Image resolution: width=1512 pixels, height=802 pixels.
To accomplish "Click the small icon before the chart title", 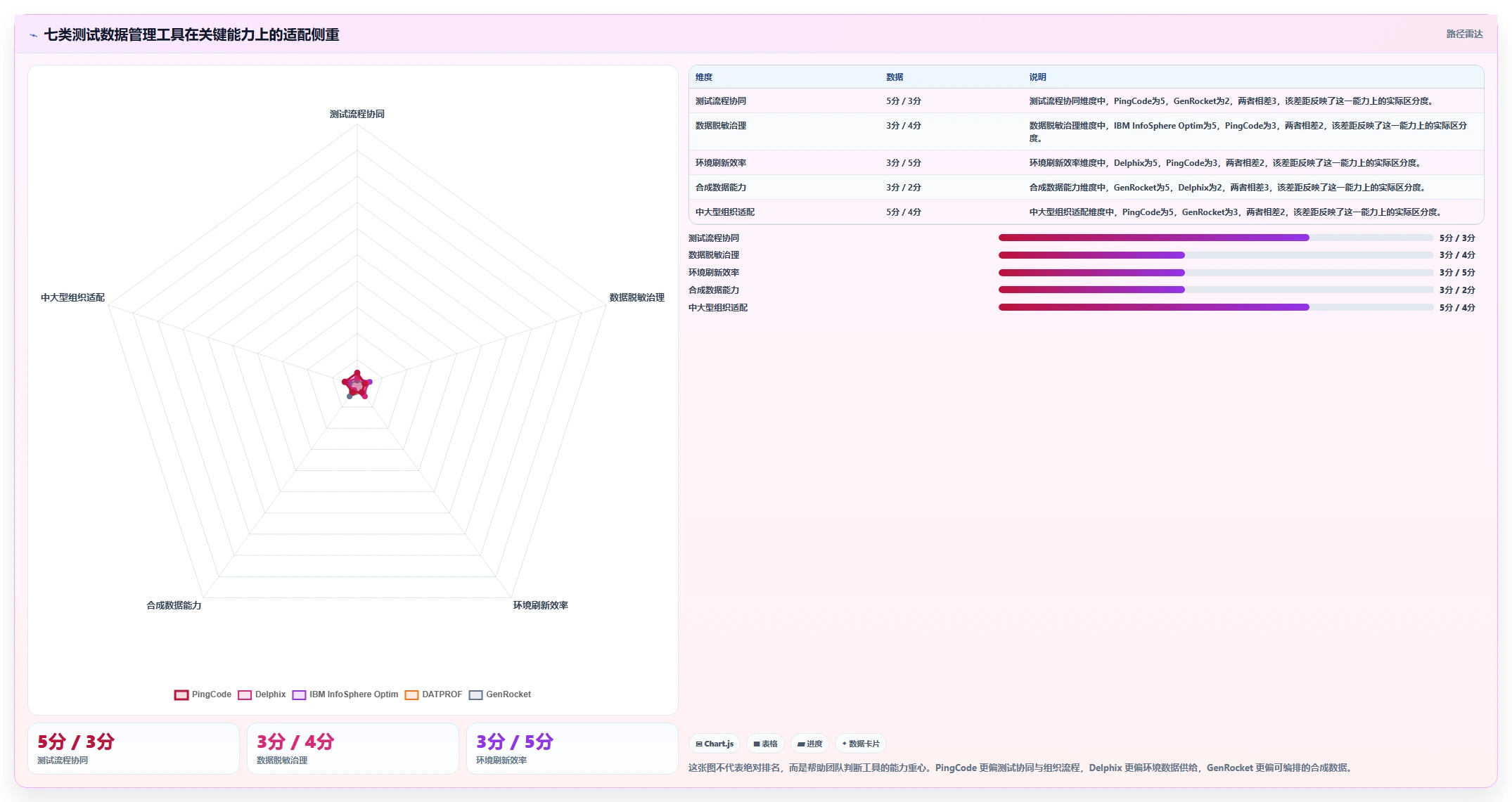I will tap(33, 35).
